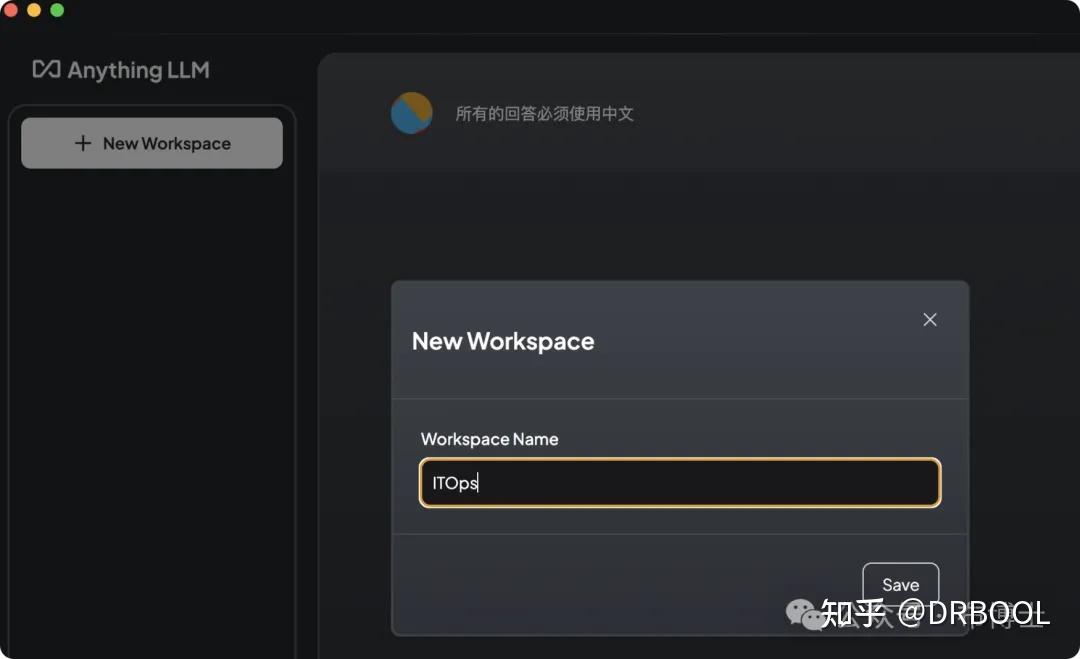Select the New Workspace dialog title
1080x659 pixels.
point(503,341)
